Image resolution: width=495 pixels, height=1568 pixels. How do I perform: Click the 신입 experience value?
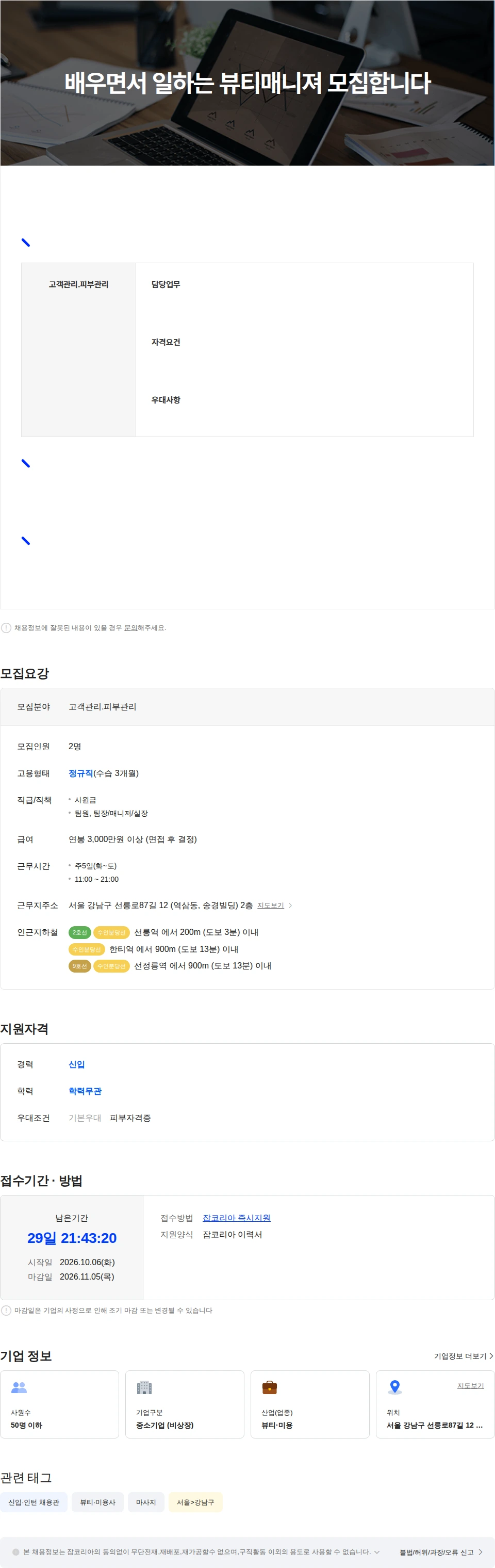77,1064
